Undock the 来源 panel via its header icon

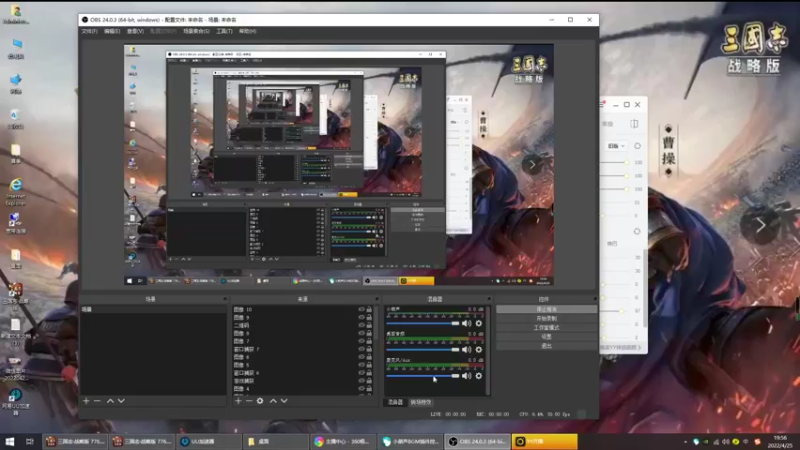tap(377, 299)
